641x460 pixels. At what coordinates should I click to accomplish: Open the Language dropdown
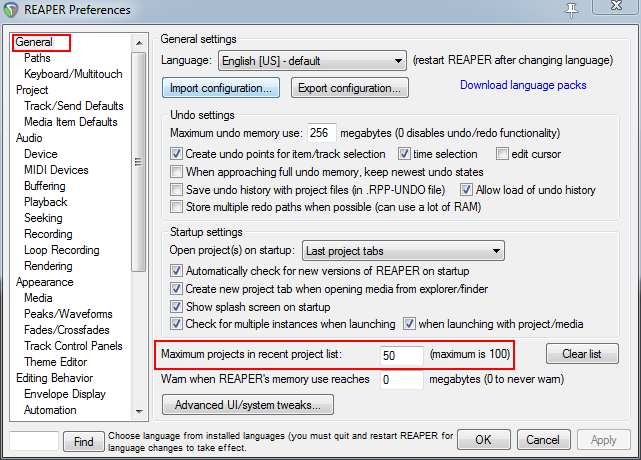312,61
